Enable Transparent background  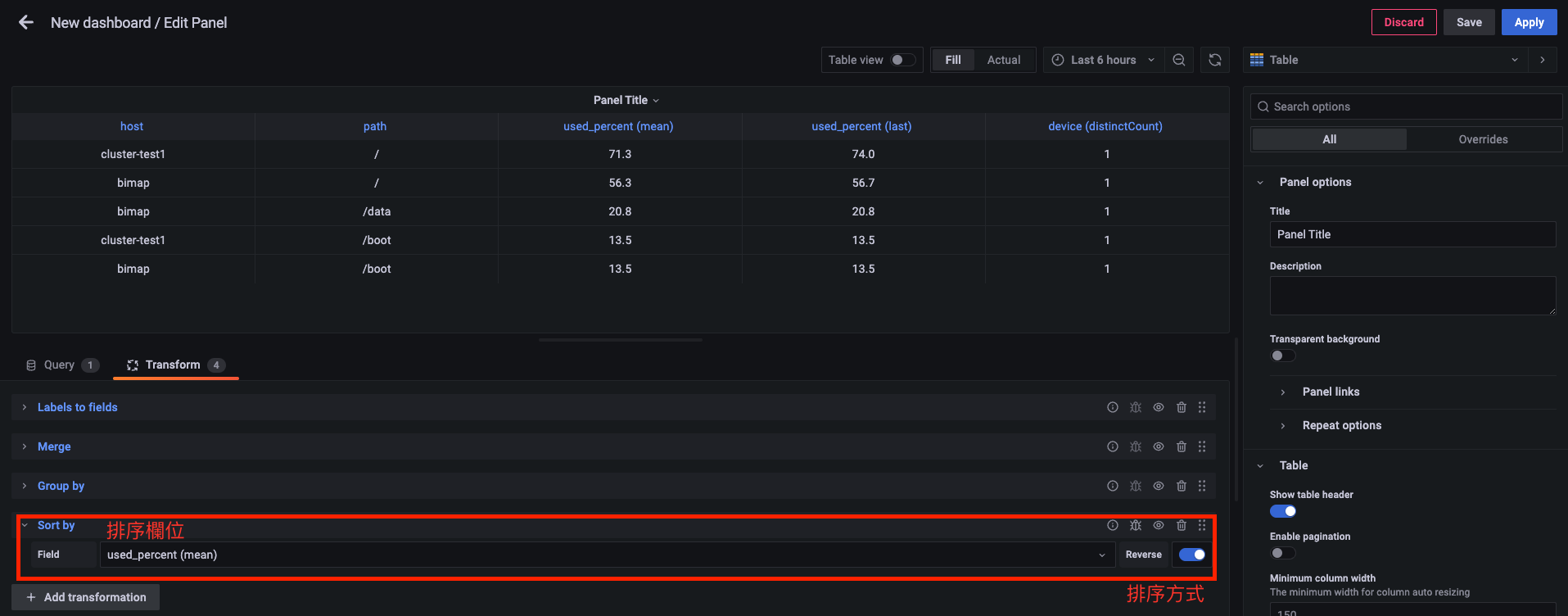point(1283,356)
